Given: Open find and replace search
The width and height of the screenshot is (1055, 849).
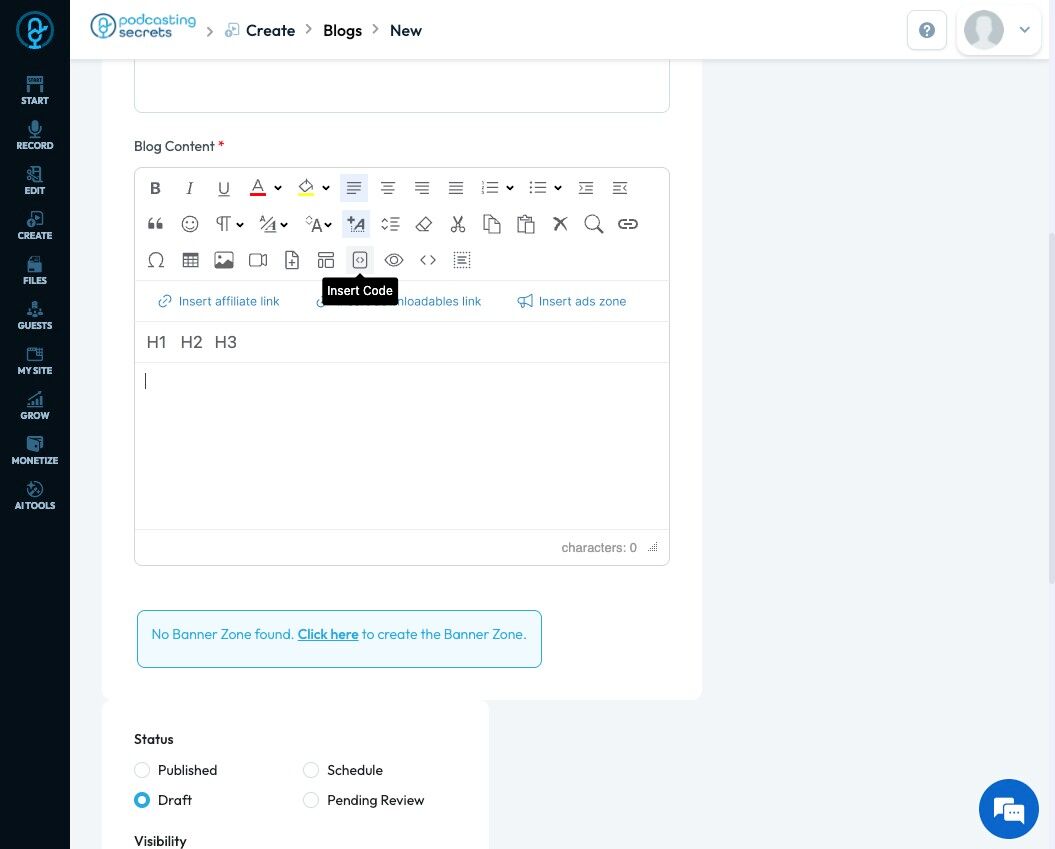Looking at the screenshot, I should (593, 224).
